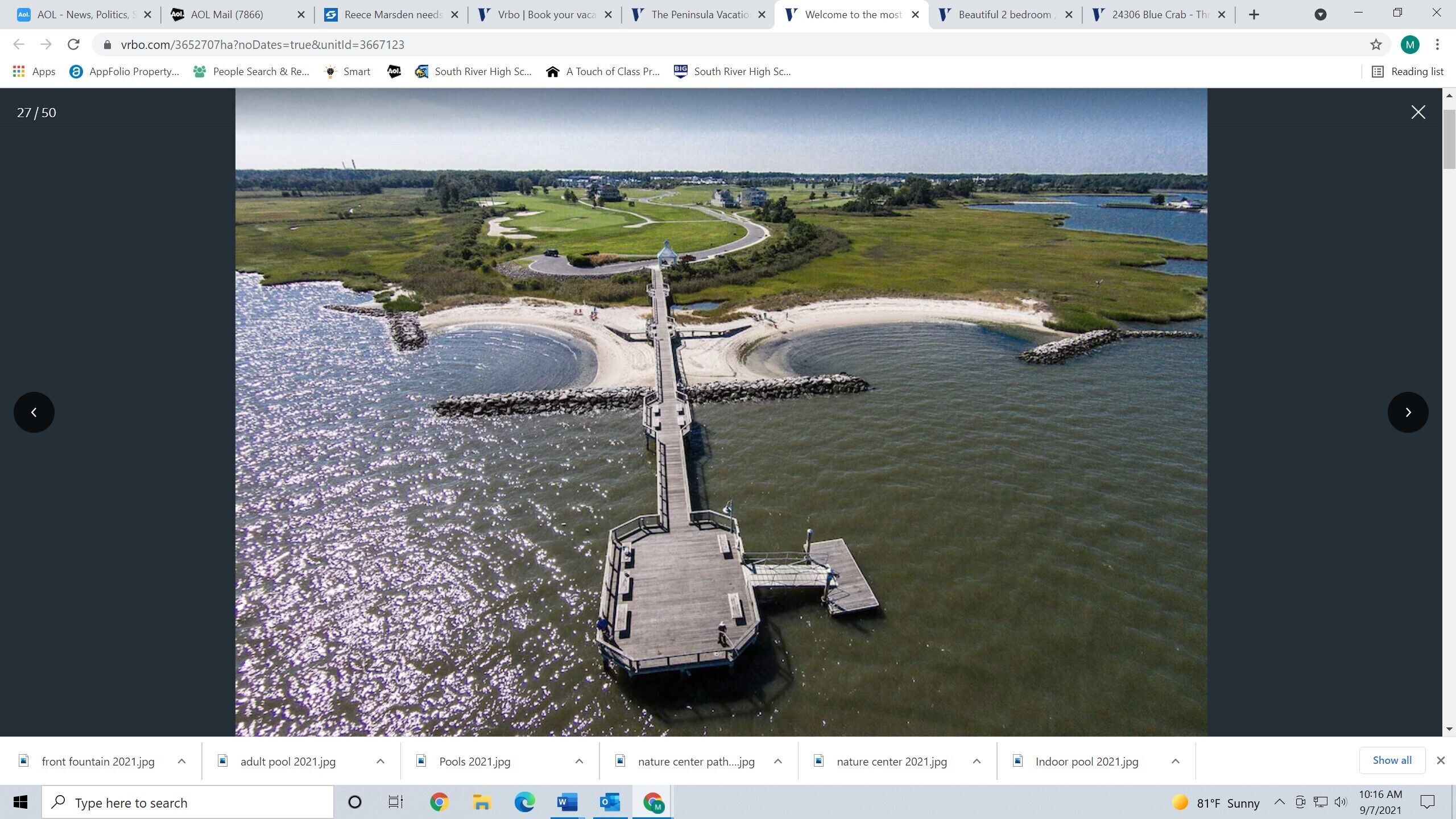Expand front fountain 2021.jpg download options

[181, 761]
